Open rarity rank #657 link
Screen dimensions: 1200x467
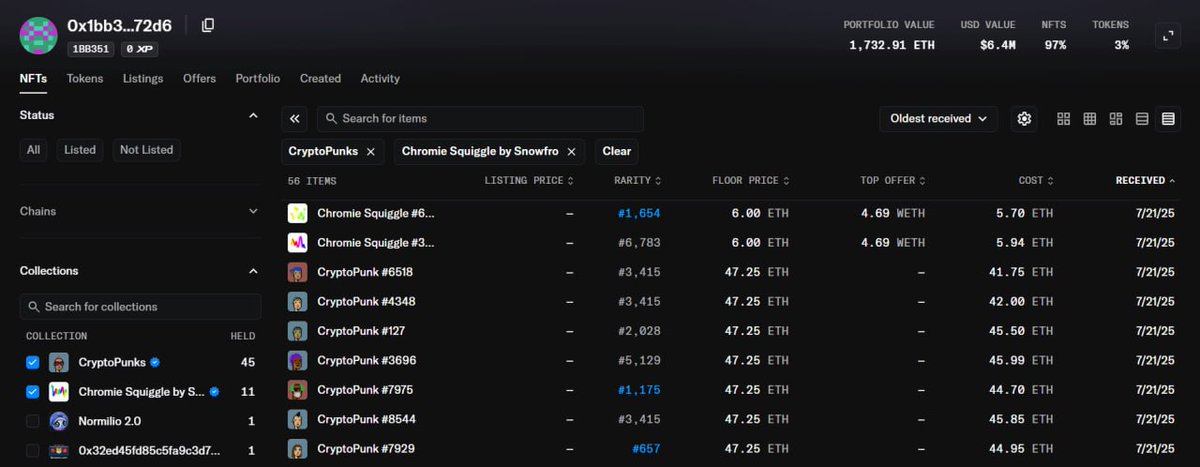coord(646,449)
